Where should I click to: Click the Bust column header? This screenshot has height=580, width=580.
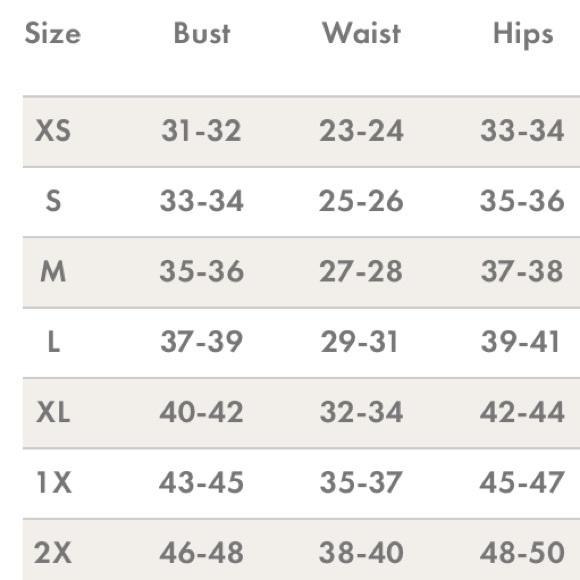[202, 33]
